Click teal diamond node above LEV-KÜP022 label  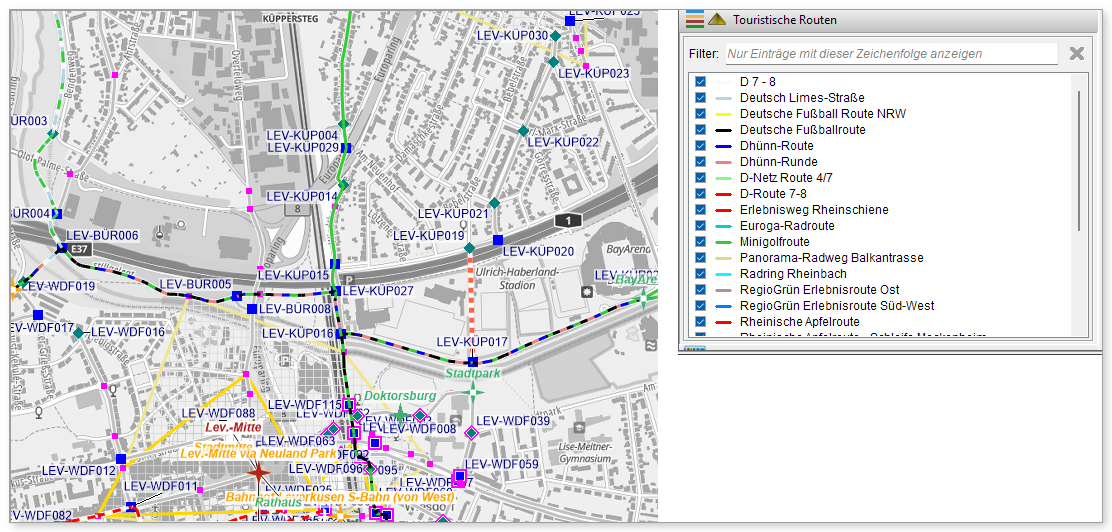pos(523,131)
